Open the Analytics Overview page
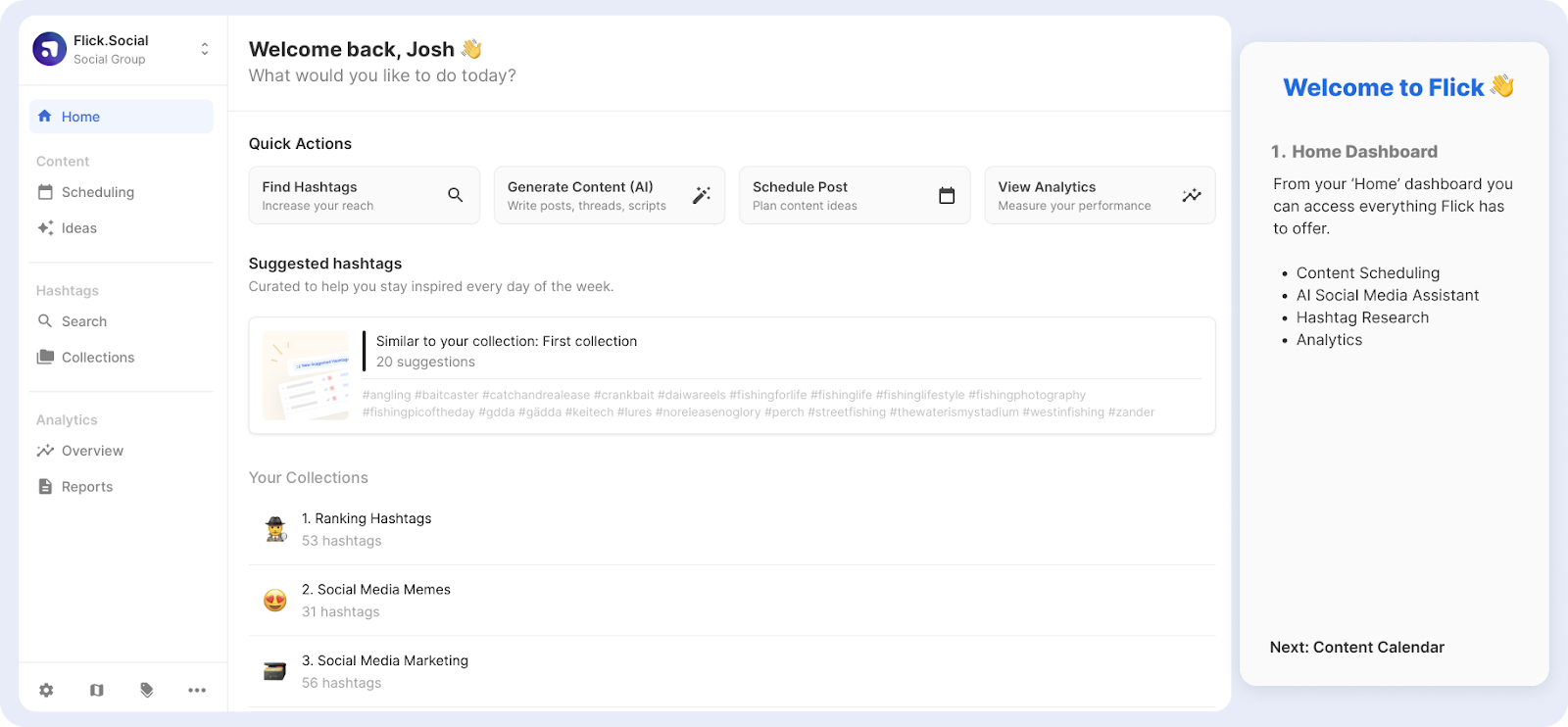This screenshot has width=1568, height=727. pos(92,451)
